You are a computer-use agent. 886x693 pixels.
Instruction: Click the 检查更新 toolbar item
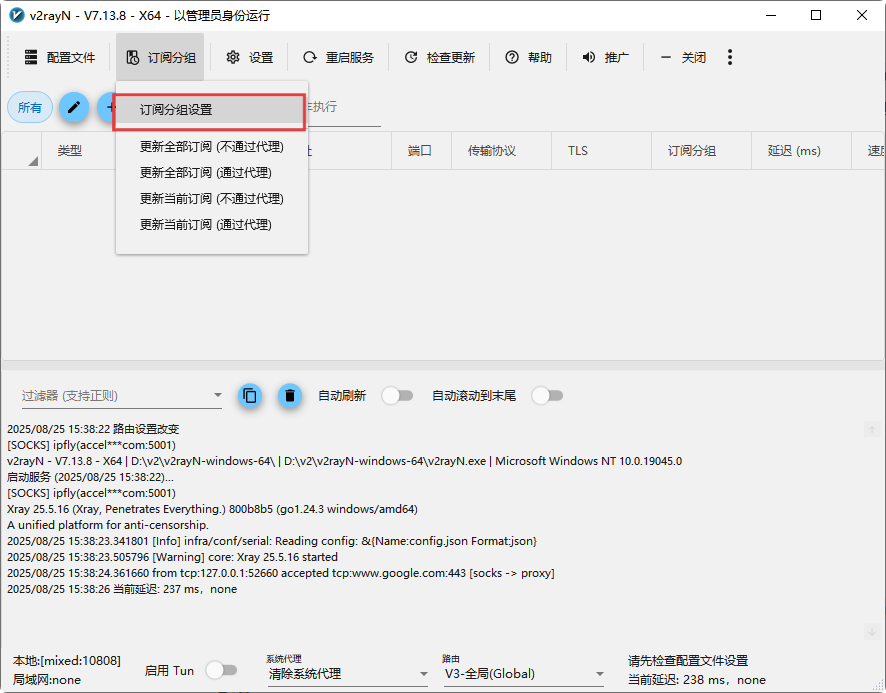(x=439, y=58)
